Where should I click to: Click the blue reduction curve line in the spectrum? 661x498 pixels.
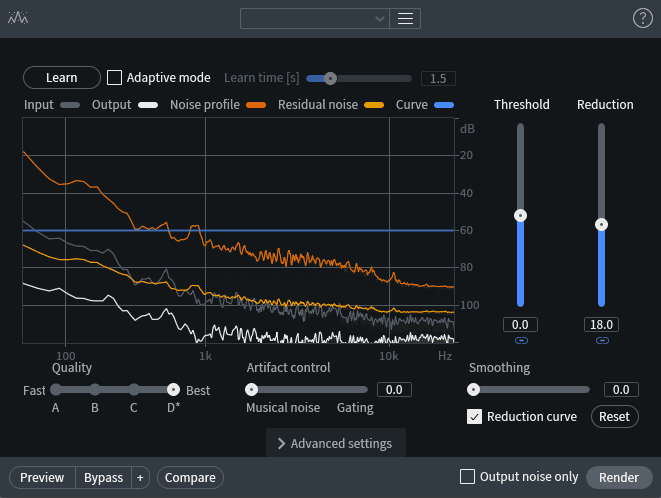pos(238,231)
